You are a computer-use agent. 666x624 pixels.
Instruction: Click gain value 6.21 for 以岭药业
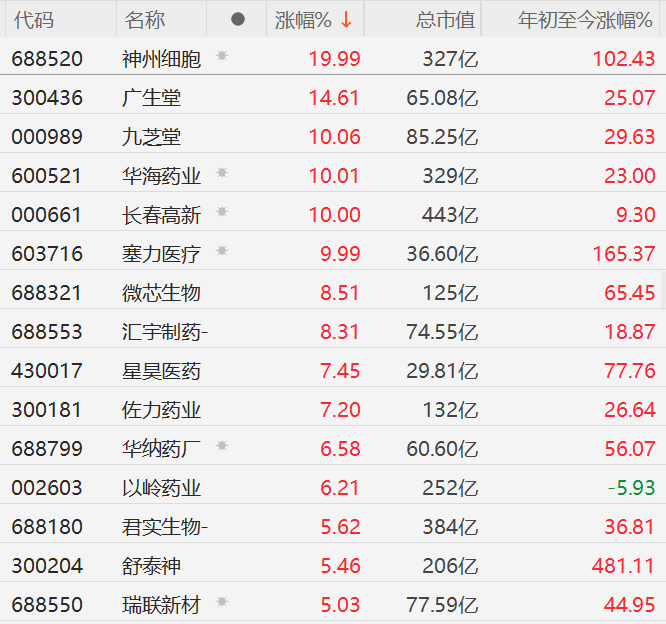[340, 488]
